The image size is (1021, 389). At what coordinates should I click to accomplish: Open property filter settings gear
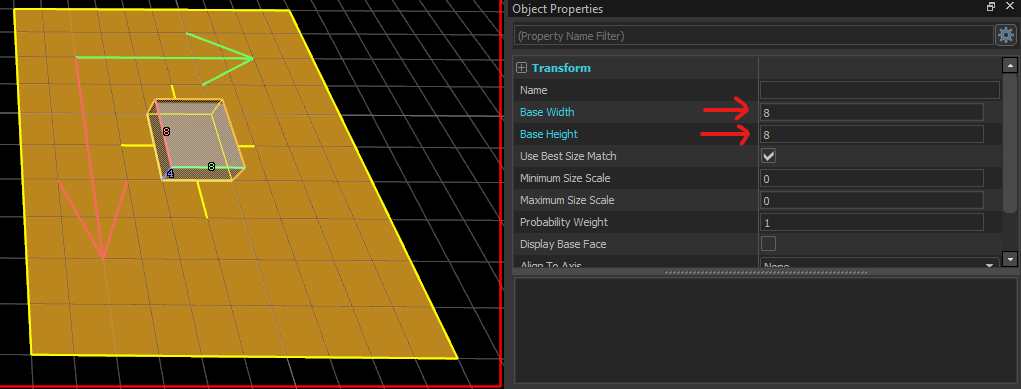(1005, 35)
